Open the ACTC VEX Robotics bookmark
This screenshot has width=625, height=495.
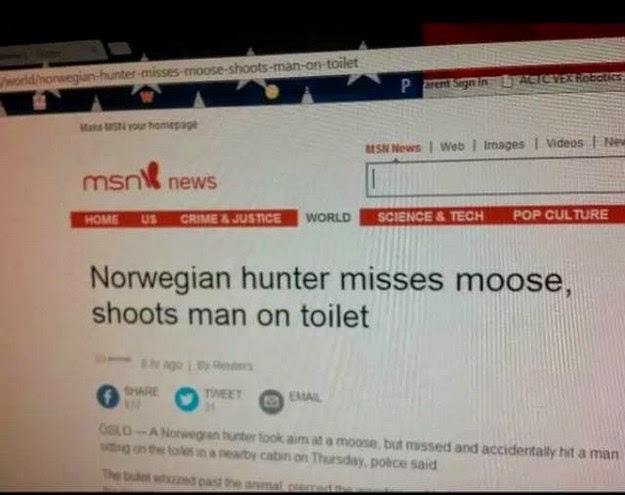[564, 80]
